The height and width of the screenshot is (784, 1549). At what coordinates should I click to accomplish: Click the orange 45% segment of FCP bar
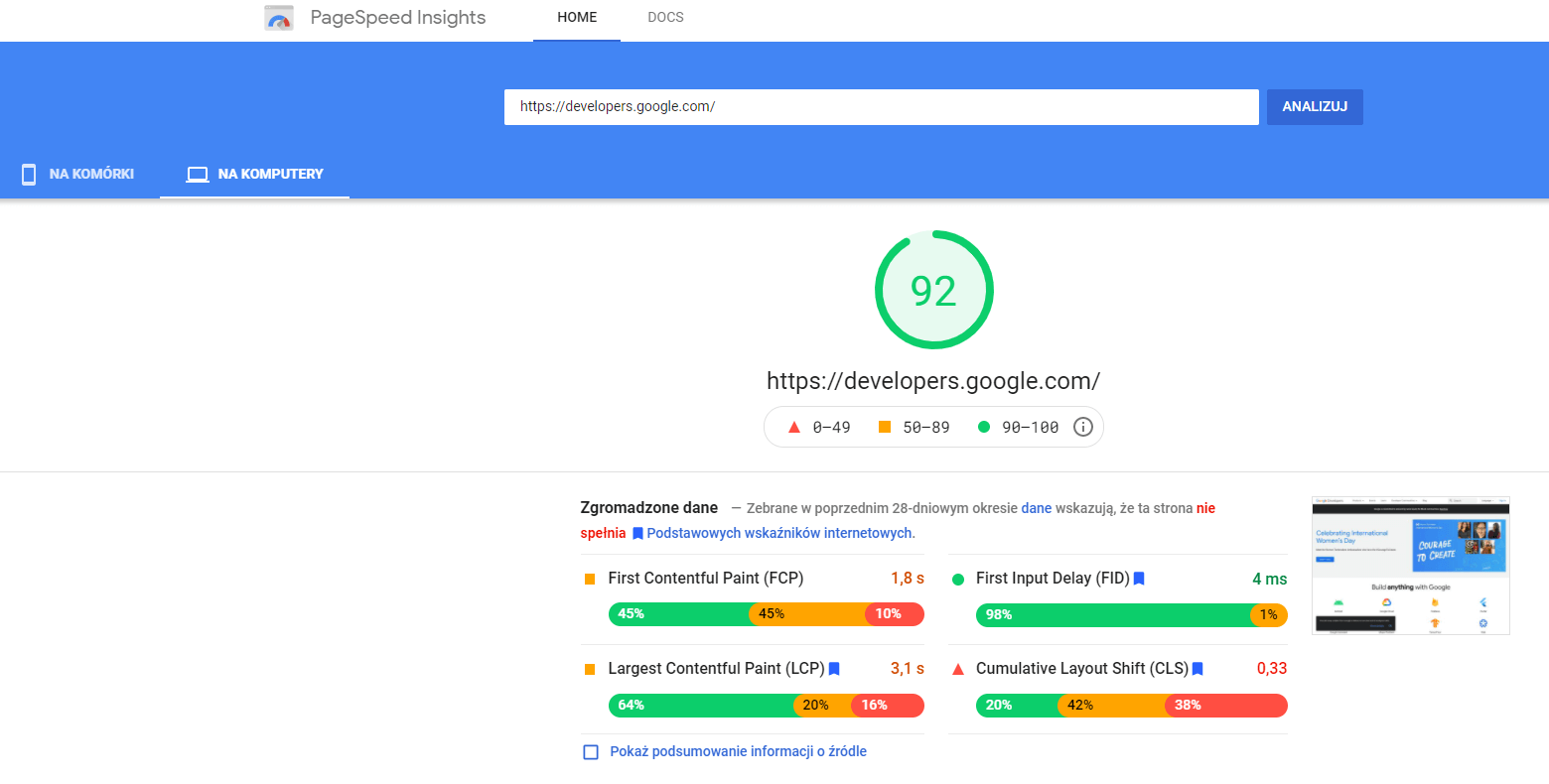[x=807, y=614]
